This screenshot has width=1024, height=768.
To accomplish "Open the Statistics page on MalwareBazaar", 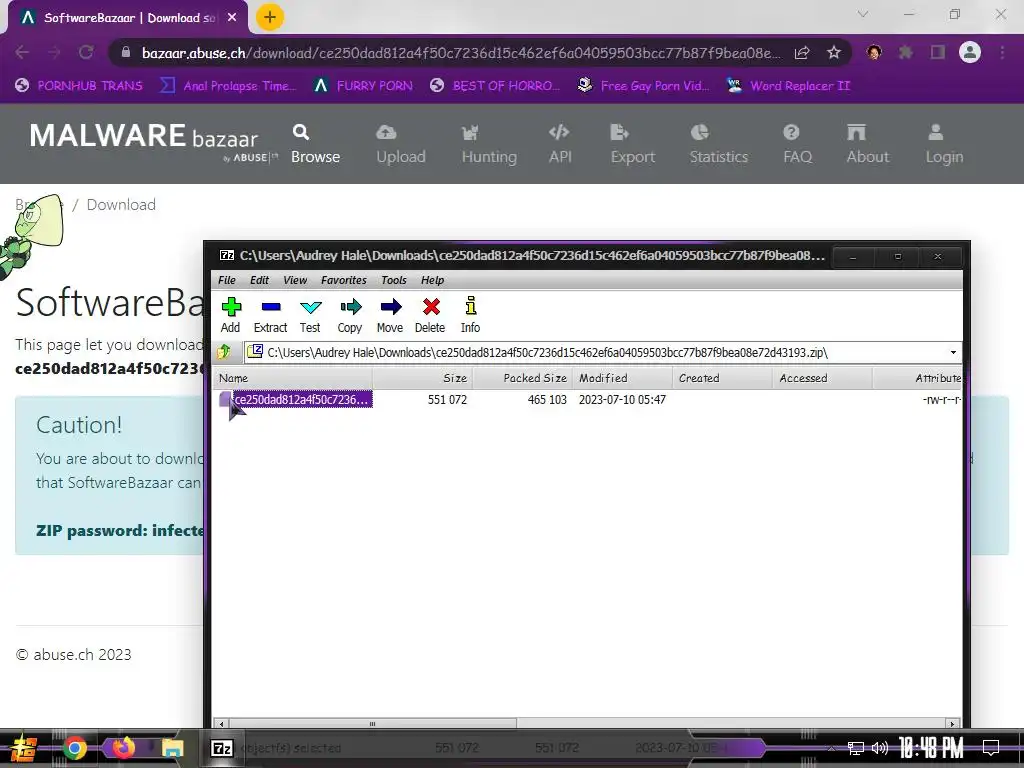I will coord(718,144).
